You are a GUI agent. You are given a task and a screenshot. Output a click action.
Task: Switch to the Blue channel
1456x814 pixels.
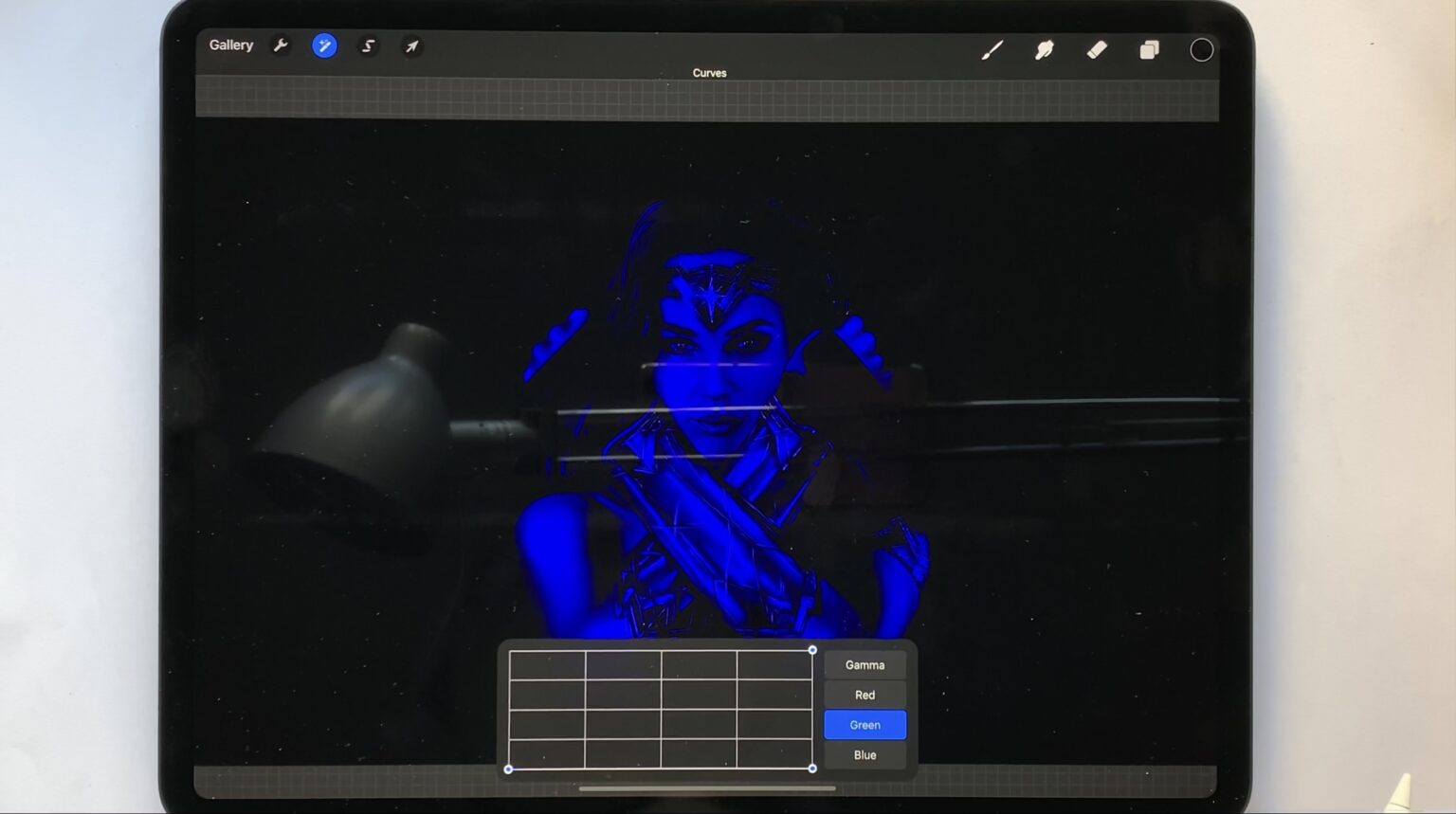pos(864,755)
